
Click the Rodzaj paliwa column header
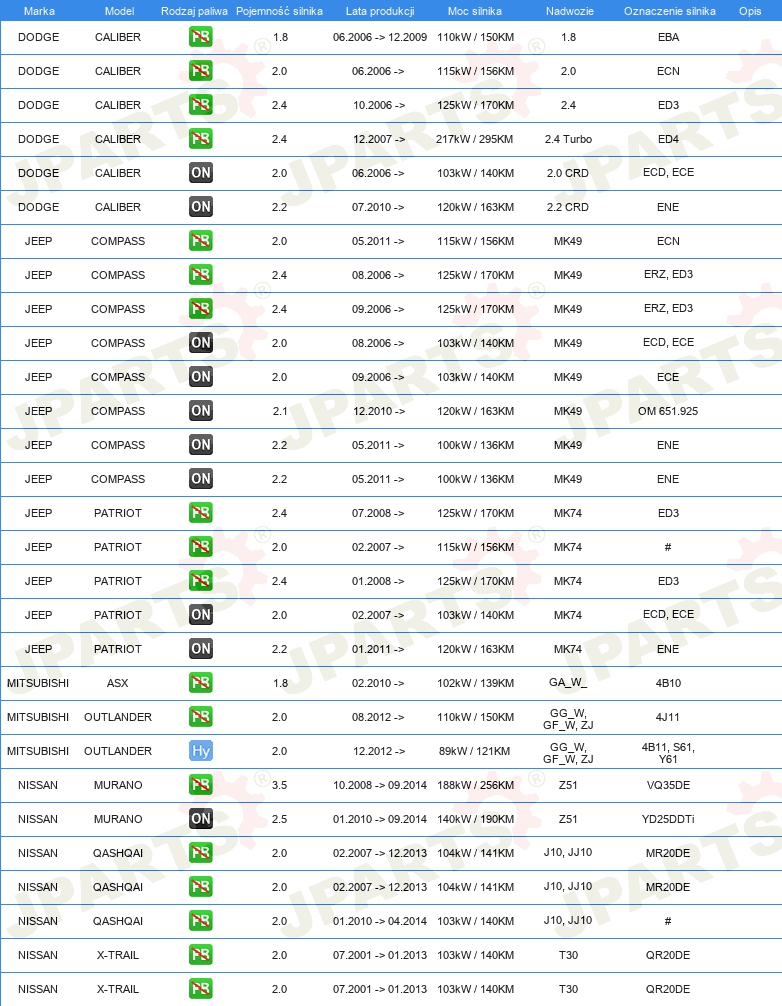[194, 11]
